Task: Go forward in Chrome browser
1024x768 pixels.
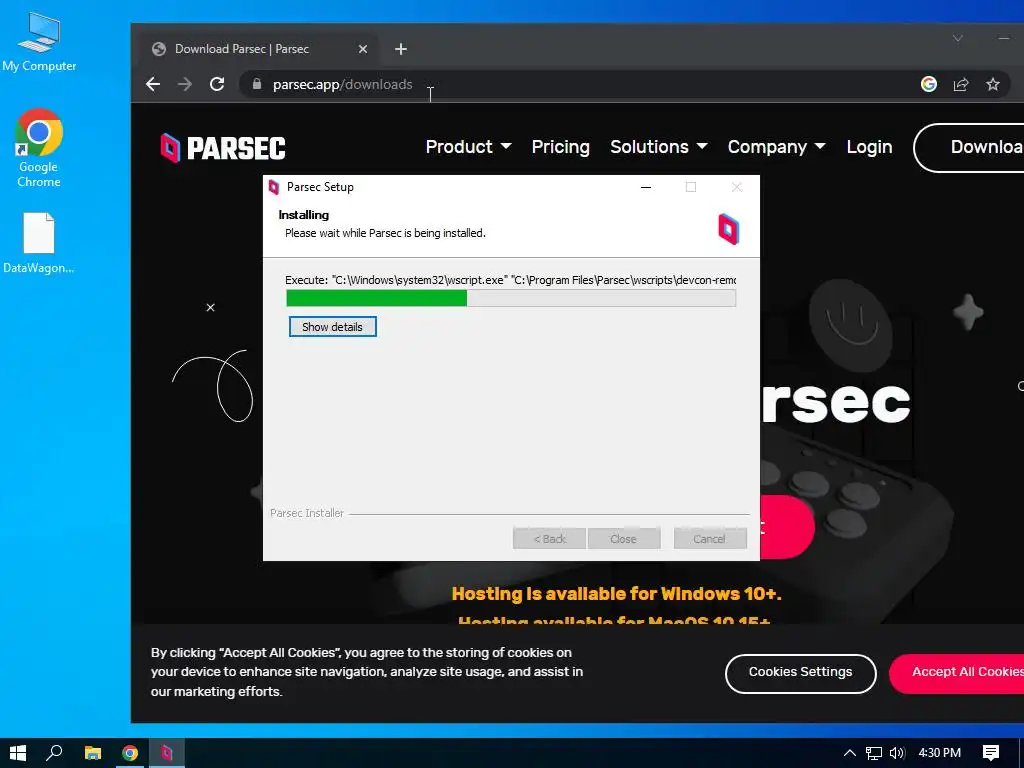Action: [x=185, y=84]
